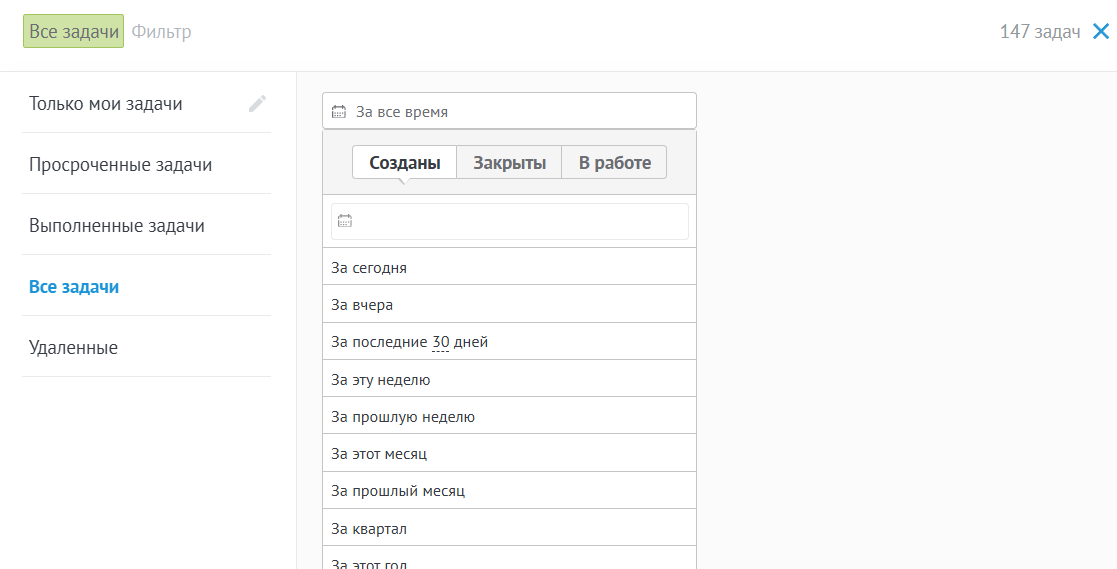Open the За все время period dropdown

tap(509, 111)
